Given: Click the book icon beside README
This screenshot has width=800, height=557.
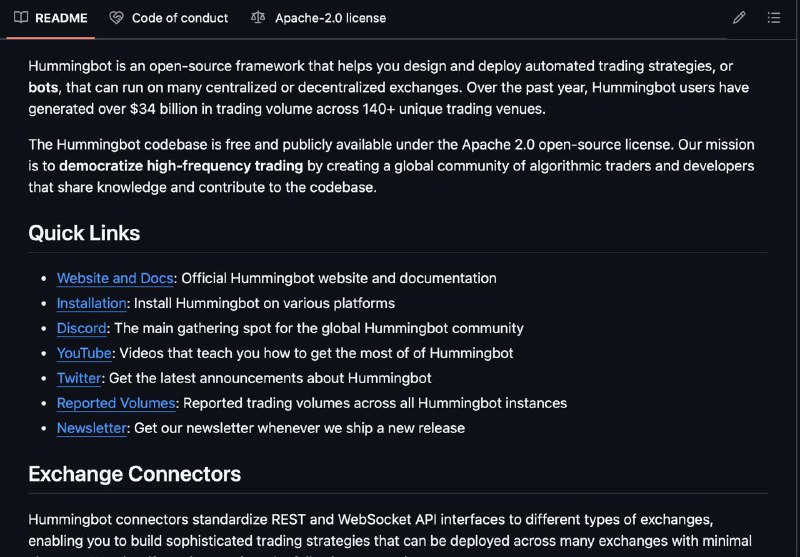Looking at the screenshot, I should click(x=21, y=18).
